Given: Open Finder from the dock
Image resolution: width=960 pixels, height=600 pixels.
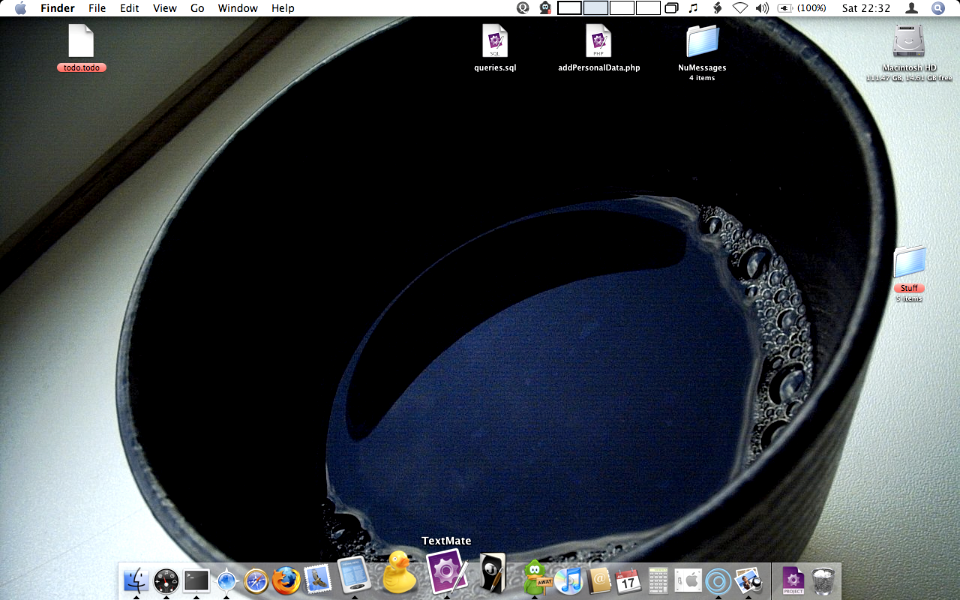Looking at the screenshot, I should (136, 580).
